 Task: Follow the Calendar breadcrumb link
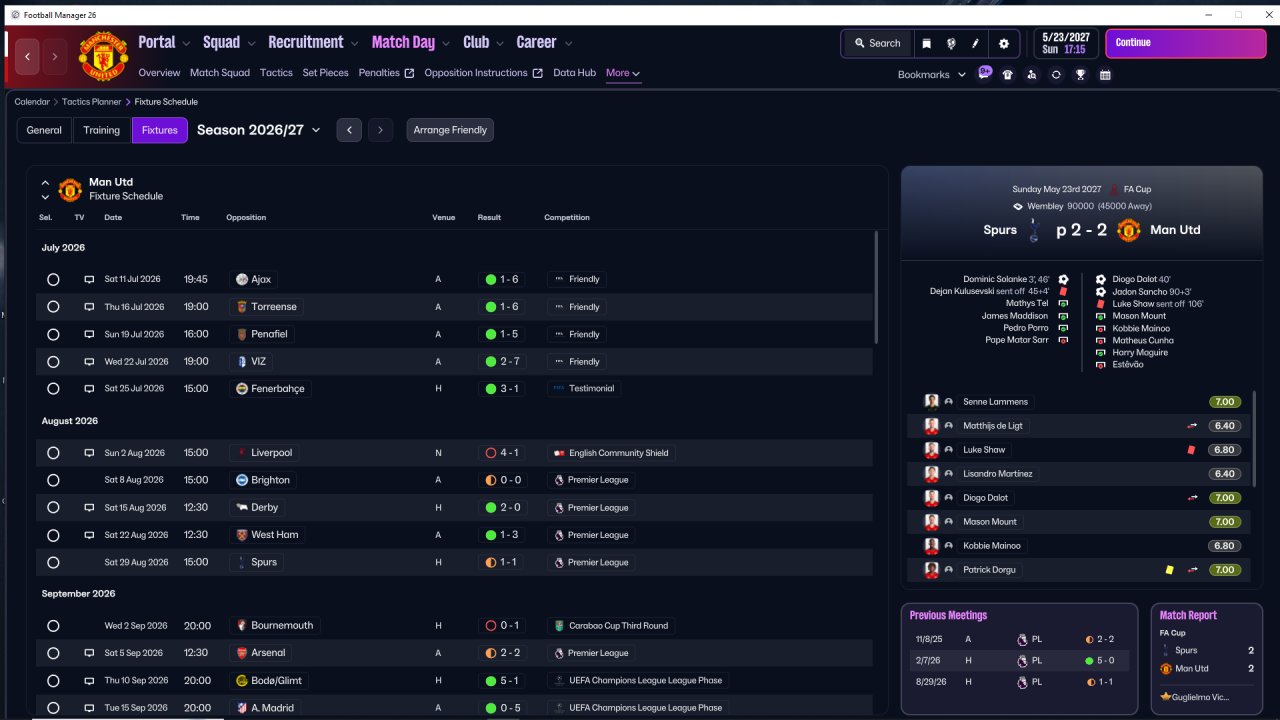tap(32, 102)
